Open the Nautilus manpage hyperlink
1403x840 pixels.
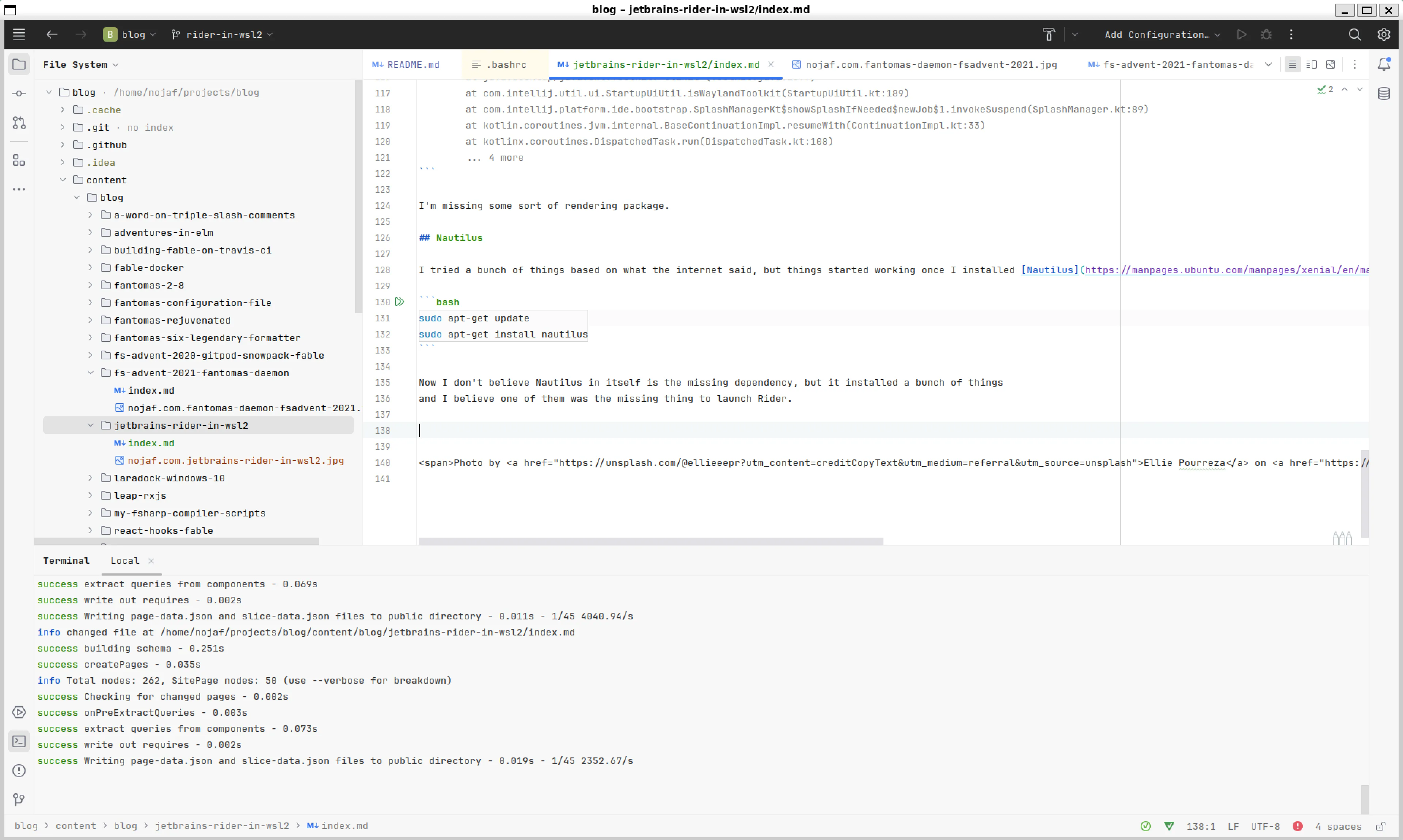click(x=1050, y=270)
